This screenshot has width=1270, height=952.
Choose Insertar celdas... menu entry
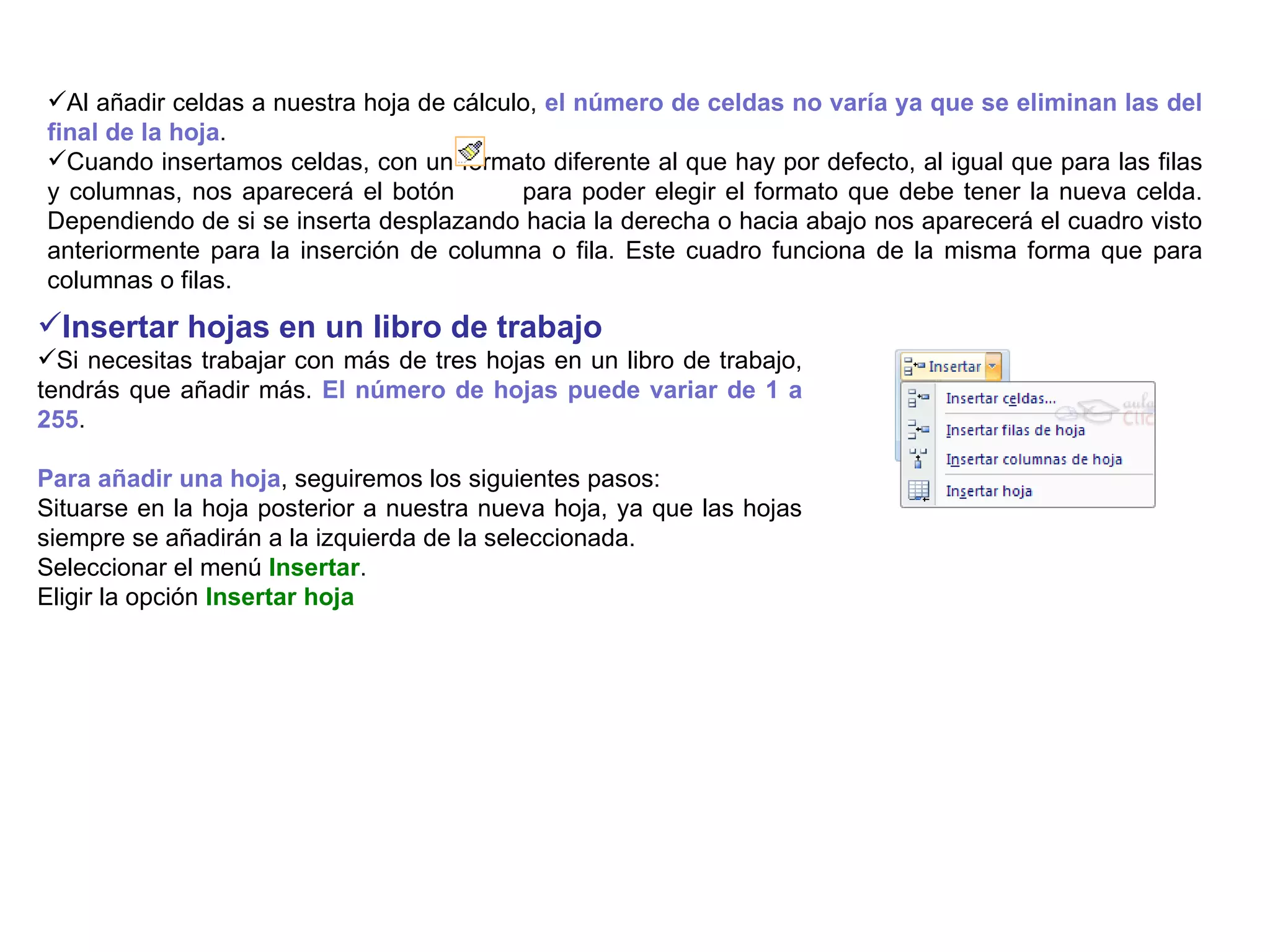tap(1000, 399)
